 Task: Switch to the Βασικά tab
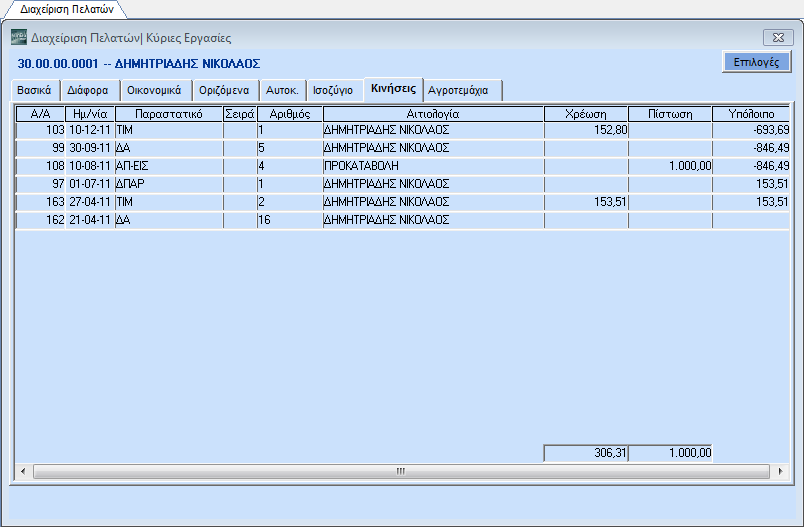(x=34, y=90)
